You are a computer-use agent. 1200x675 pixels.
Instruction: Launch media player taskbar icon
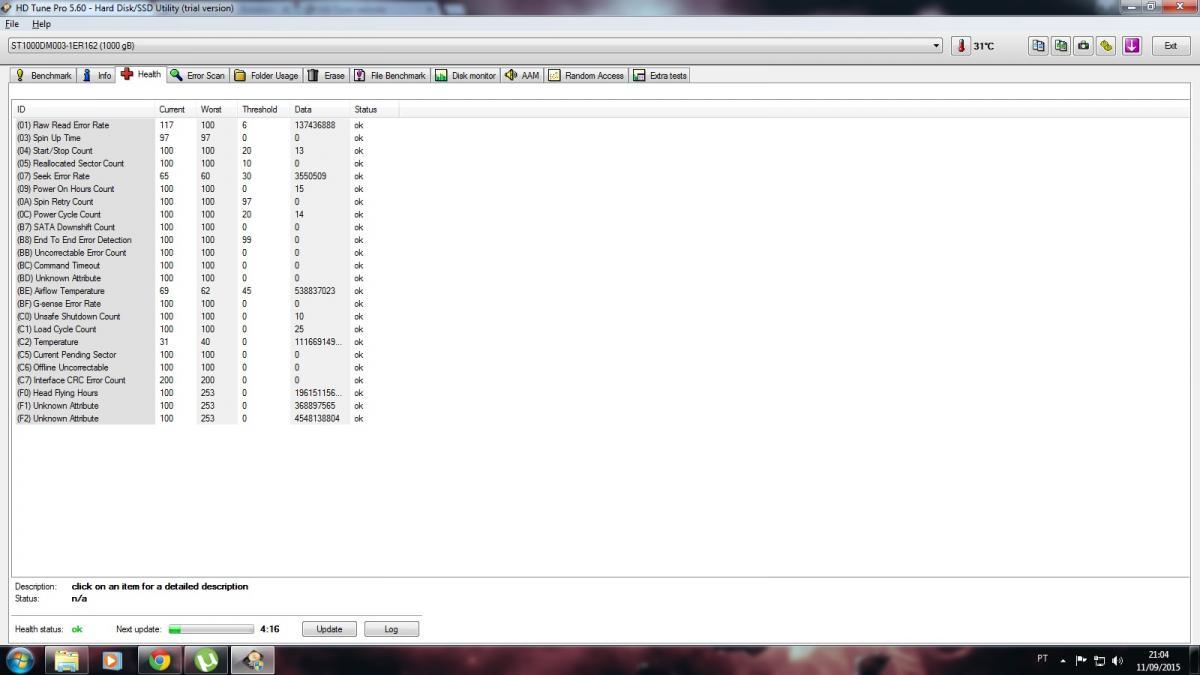click(x=113, y=660)
